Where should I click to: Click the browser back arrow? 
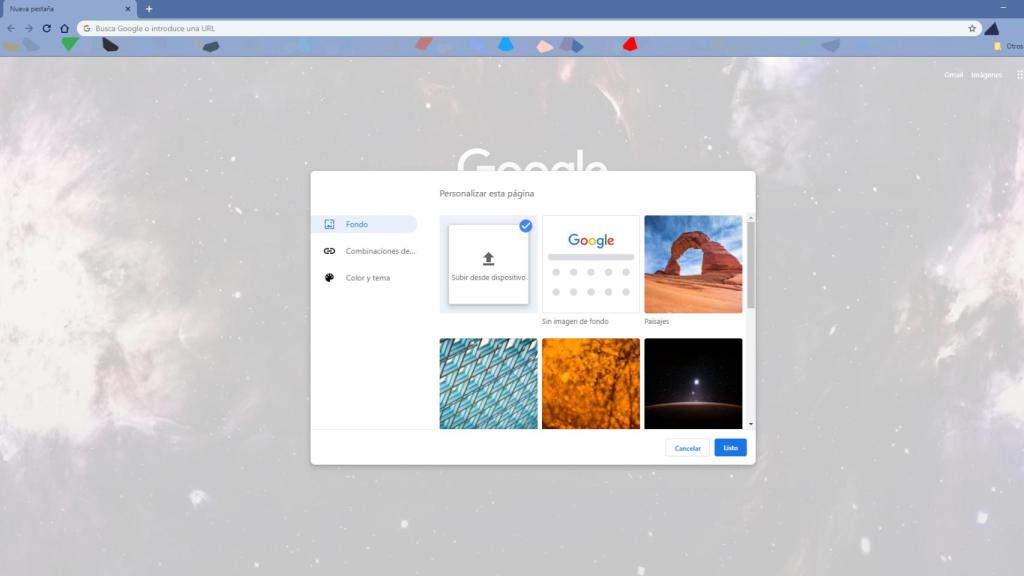click(11, 28)
